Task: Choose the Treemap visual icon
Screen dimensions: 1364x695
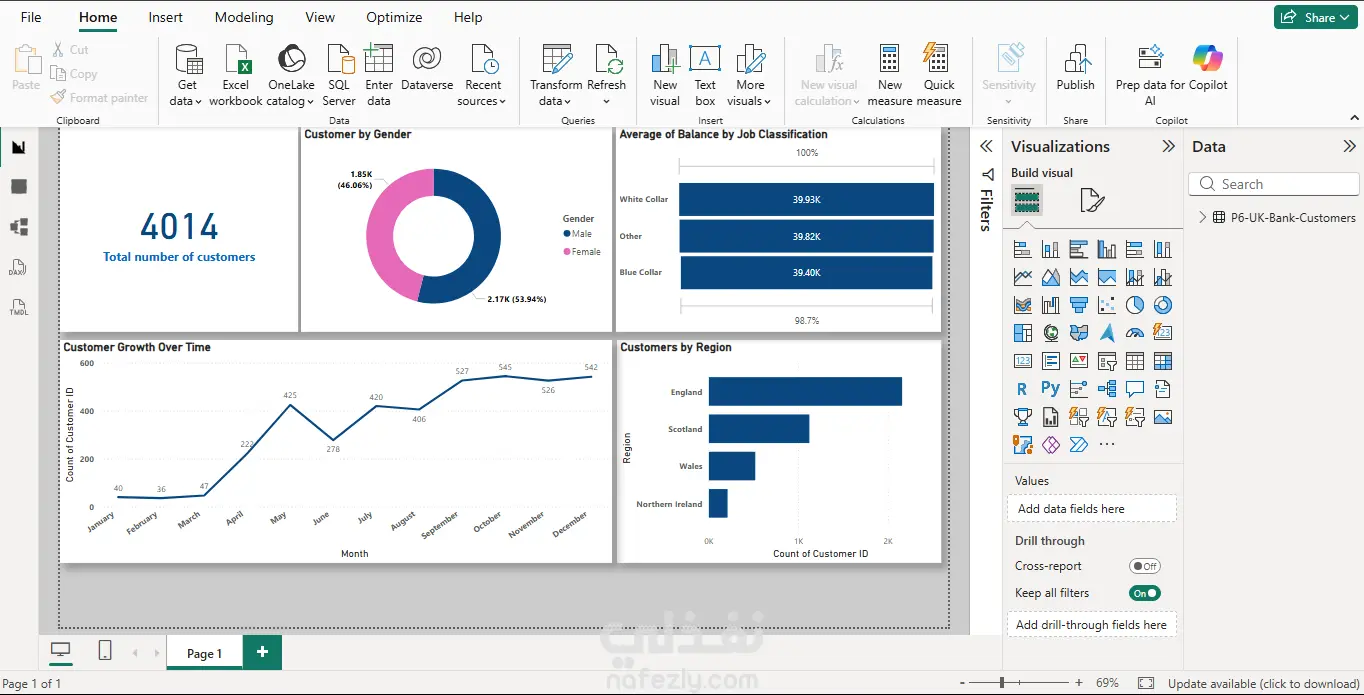Action: point(1022,333)
